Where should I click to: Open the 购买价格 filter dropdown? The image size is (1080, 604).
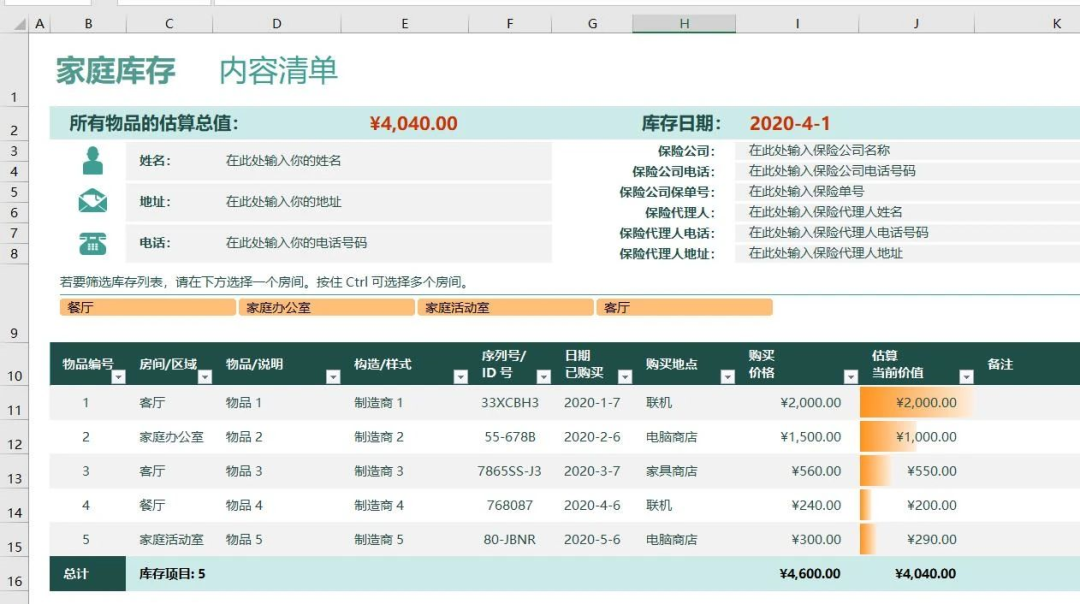tap(851, 377)
